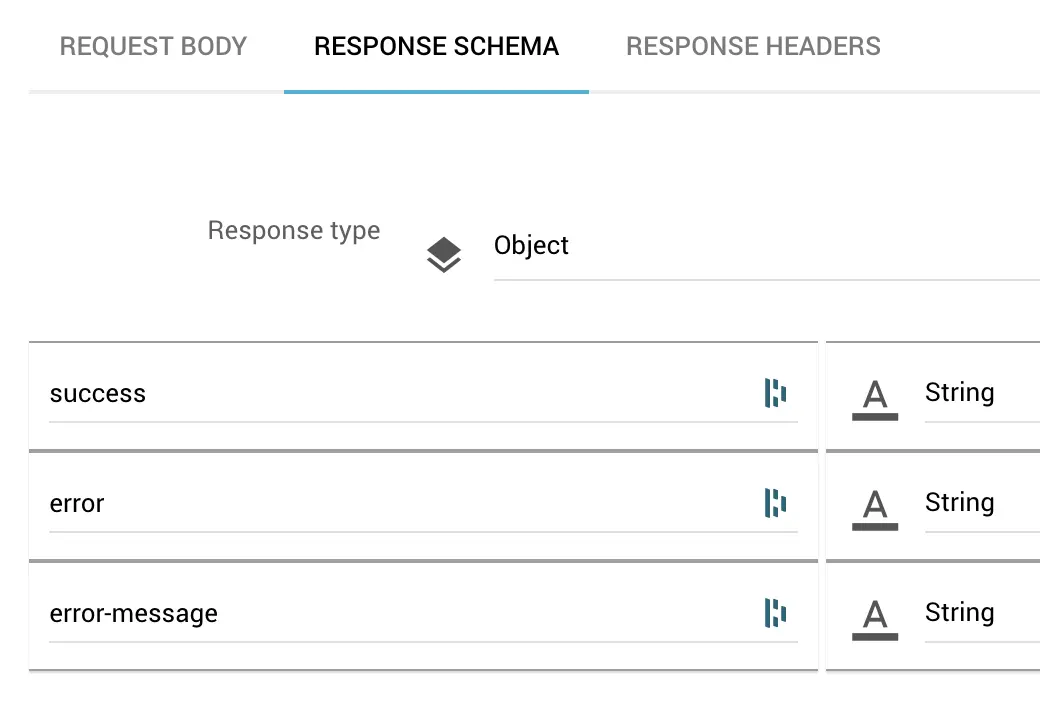This screenshot has height=724, width=1040.
Task: Click password manager icon in error-message field
Action: (x=775, y=614)
